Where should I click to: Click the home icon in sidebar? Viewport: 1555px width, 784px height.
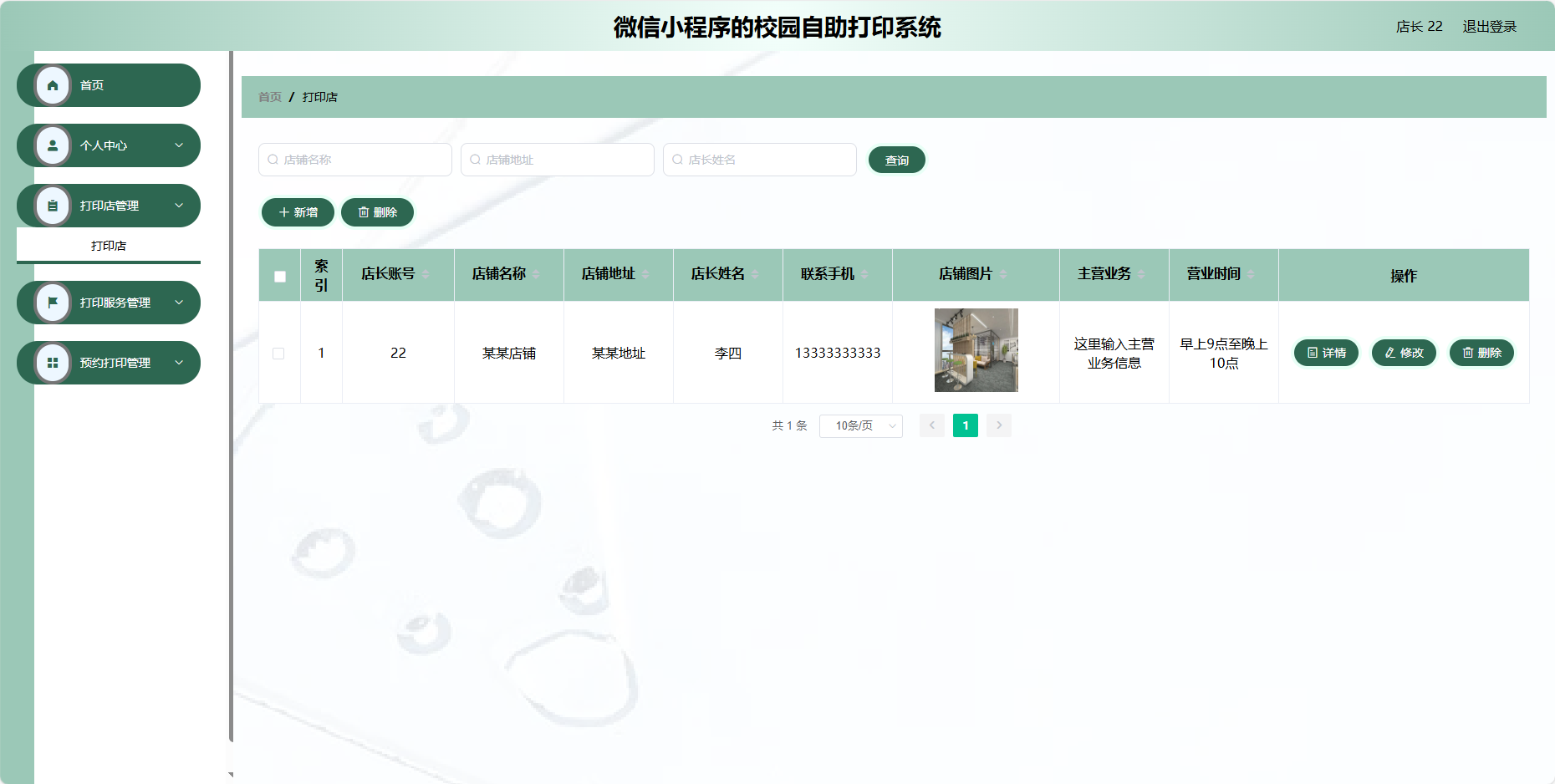click(53, 85)
